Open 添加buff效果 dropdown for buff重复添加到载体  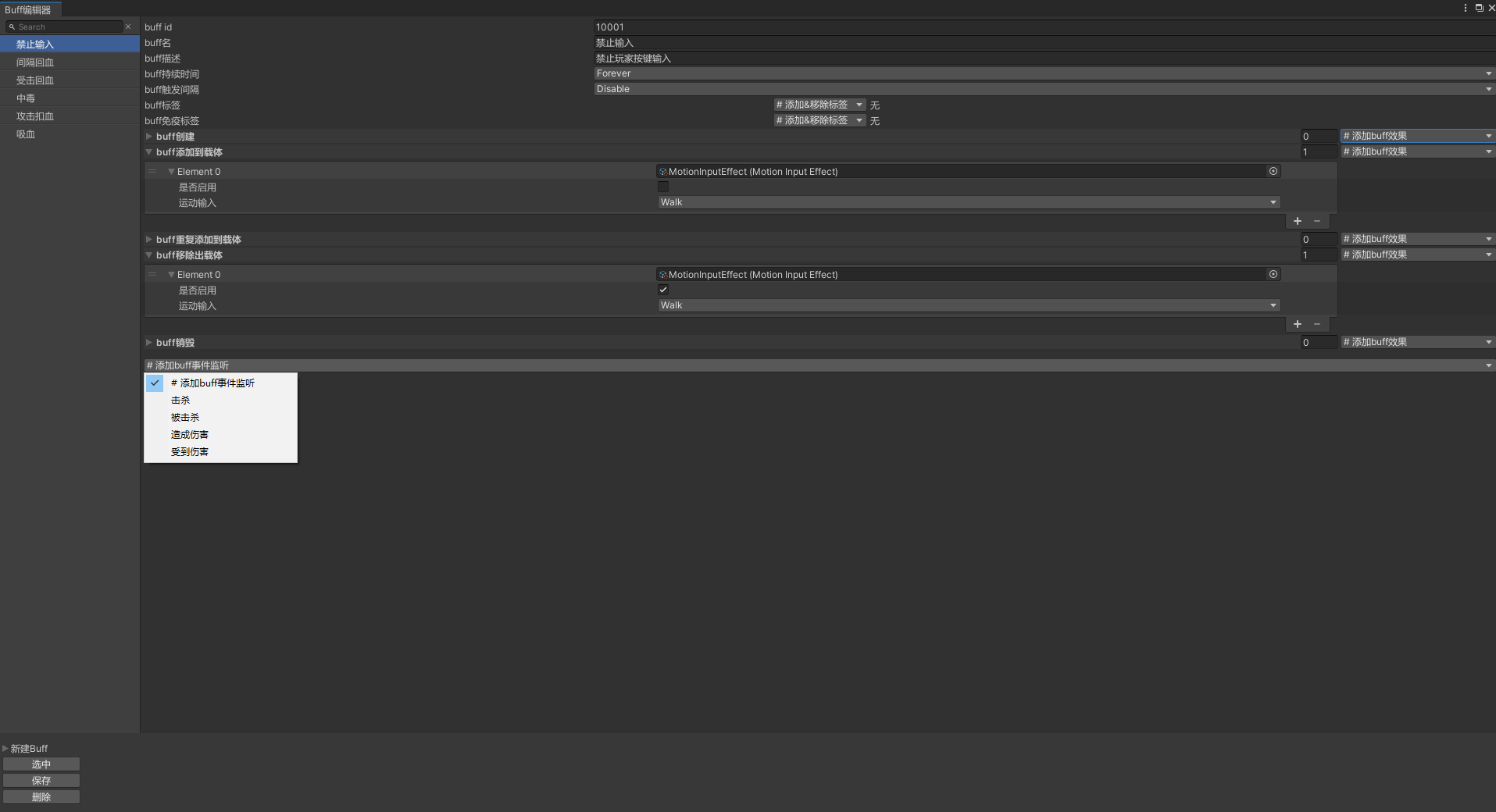coord(1418,239)
